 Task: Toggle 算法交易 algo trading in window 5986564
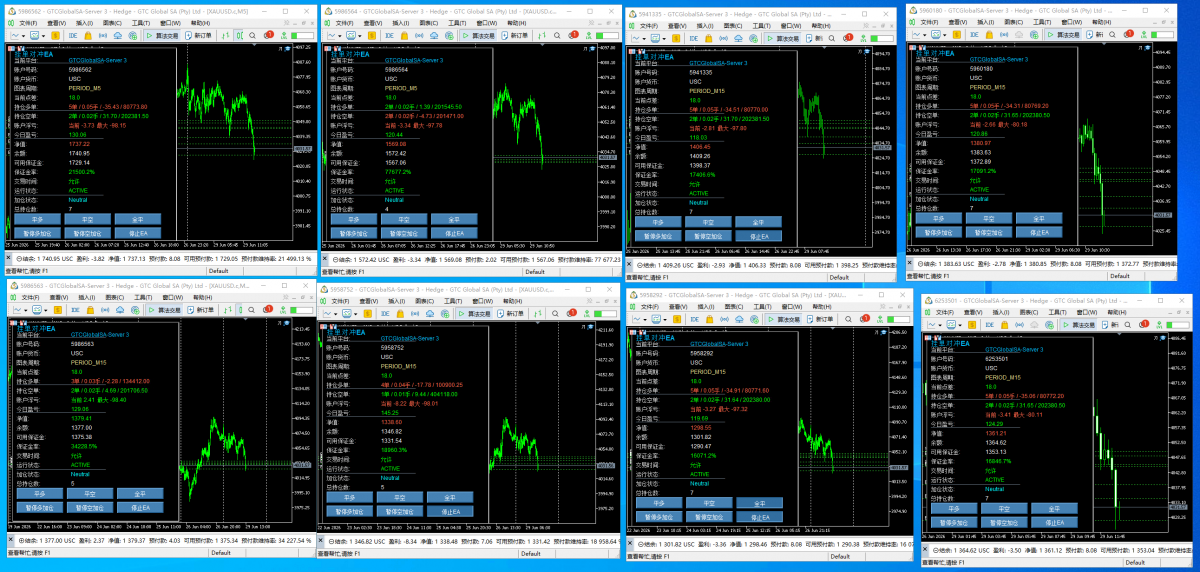(480, 34)
